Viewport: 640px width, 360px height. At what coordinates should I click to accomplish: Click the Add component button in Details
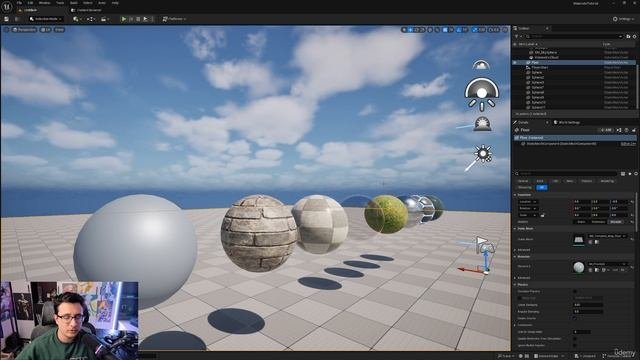[x=607, y=130]
